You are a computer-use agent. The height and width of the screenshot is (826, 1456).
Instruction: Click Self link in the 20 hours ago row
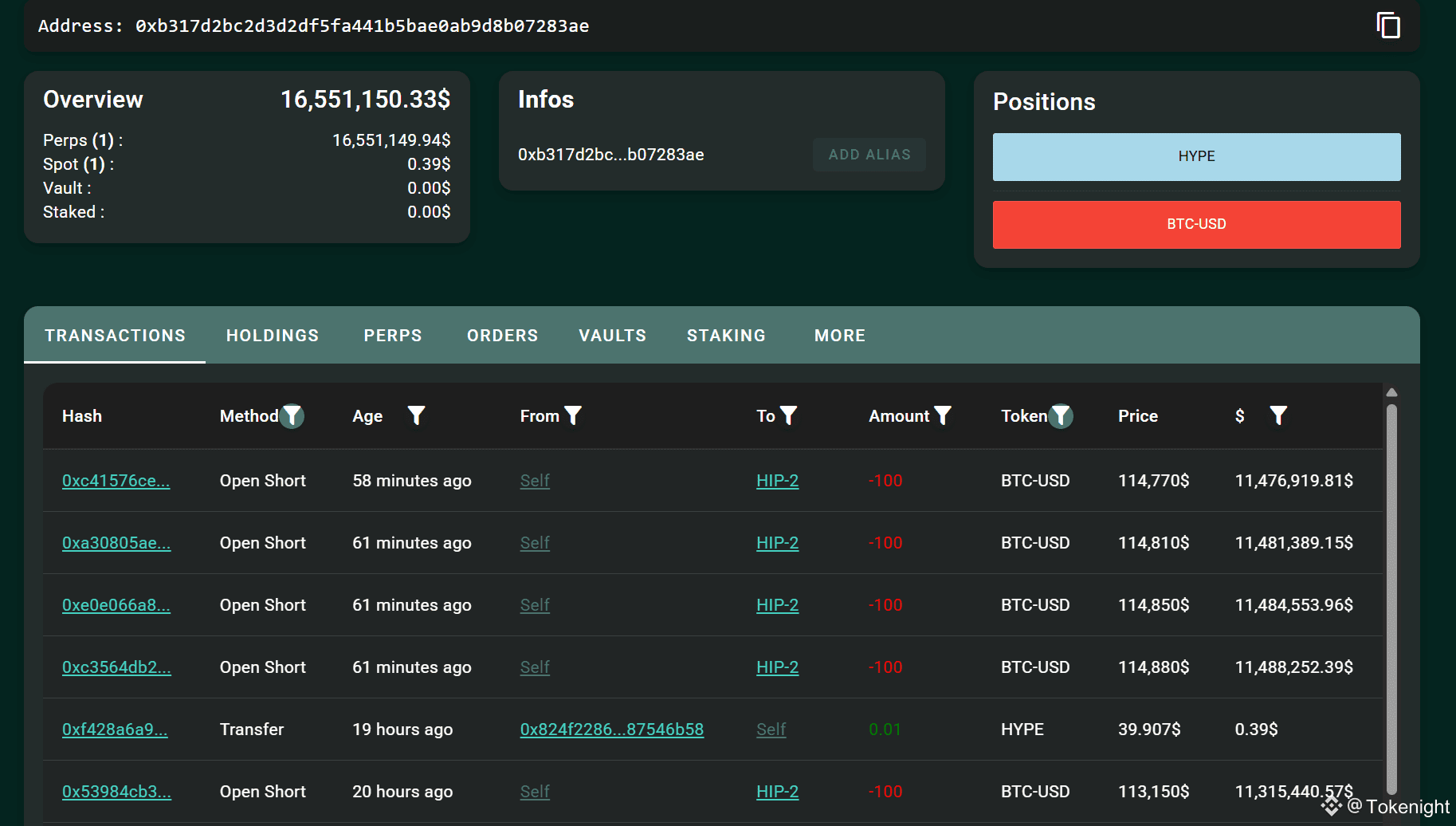pyautogui.click(x=535, y=792)
